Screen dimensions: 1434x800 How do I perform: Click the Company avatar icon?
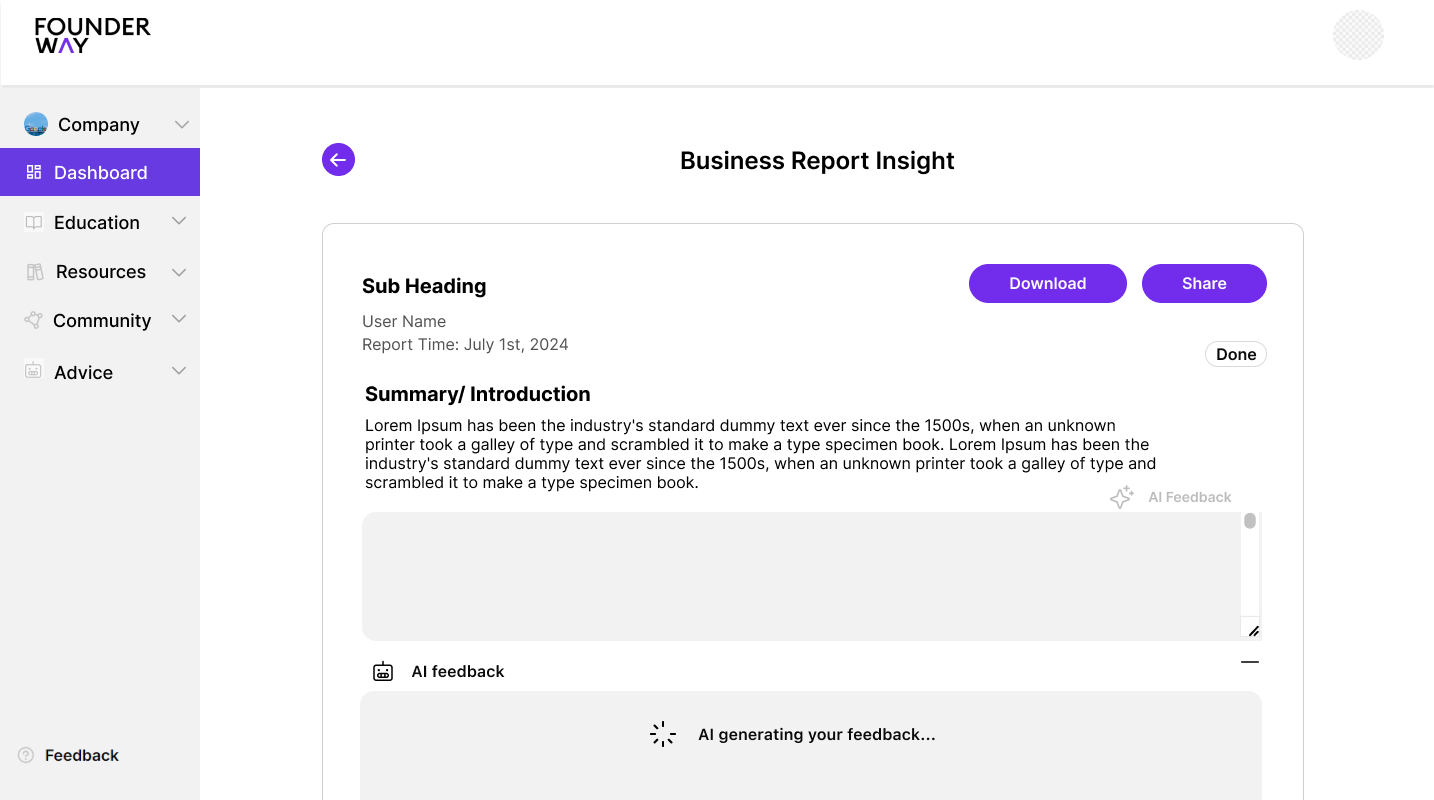pyautogui.click(x=36, y=124)
